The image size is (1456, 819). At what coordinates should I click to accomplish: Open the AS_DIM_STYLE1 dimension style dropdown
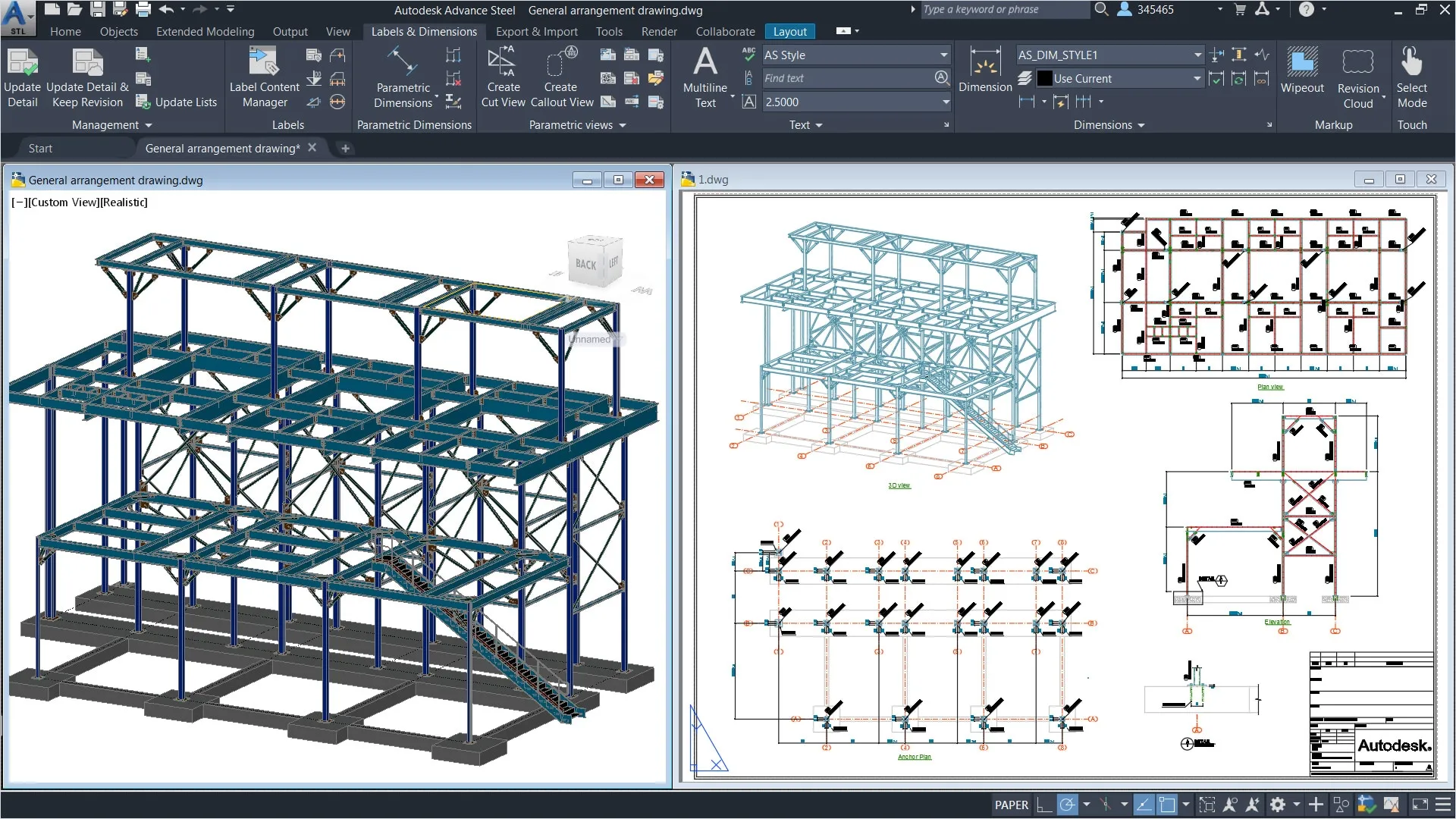(x=1197, y=55)
